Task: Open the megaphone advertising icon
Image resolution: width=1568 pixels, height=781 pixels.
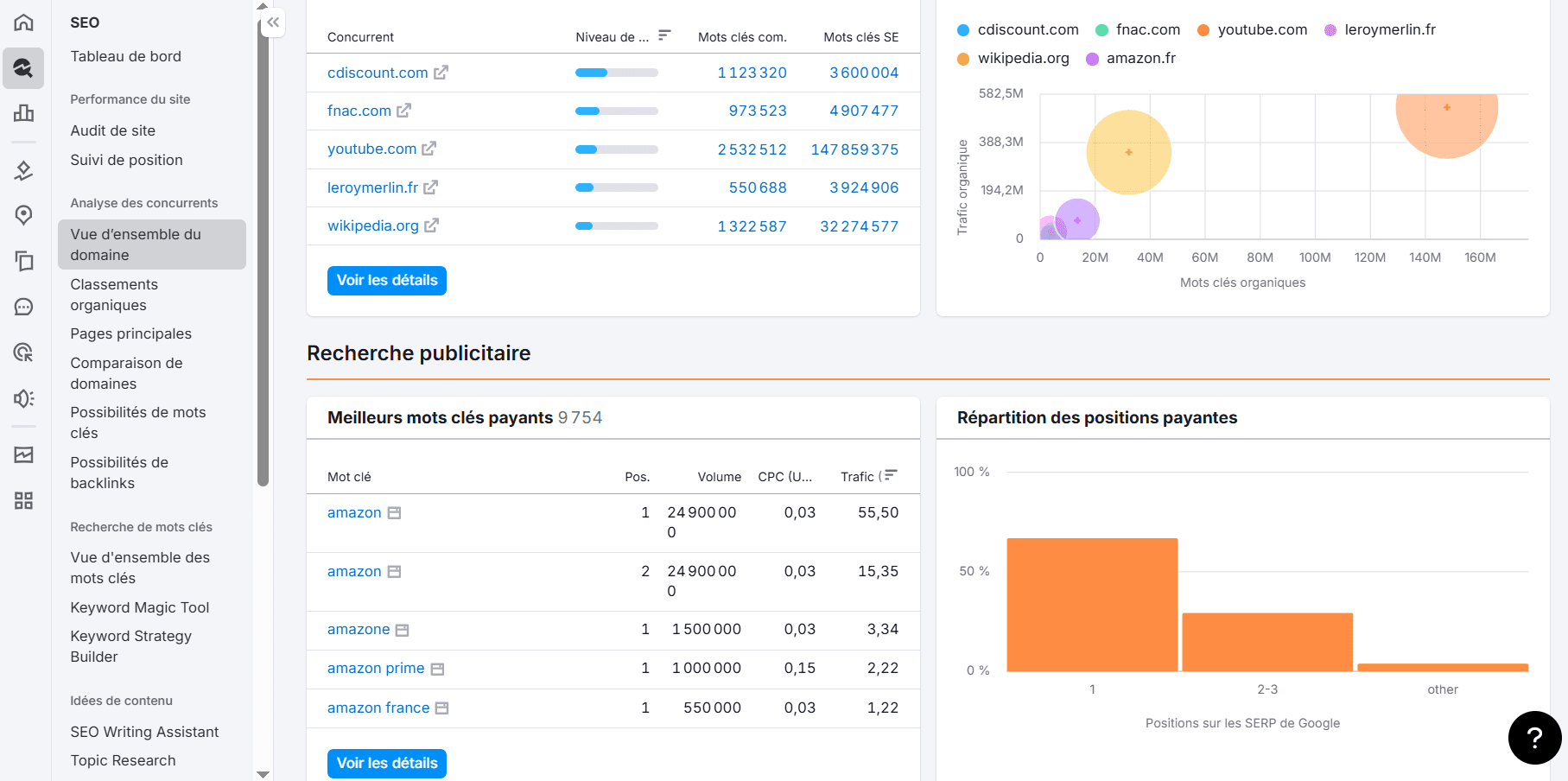Action: pos(23,398)
